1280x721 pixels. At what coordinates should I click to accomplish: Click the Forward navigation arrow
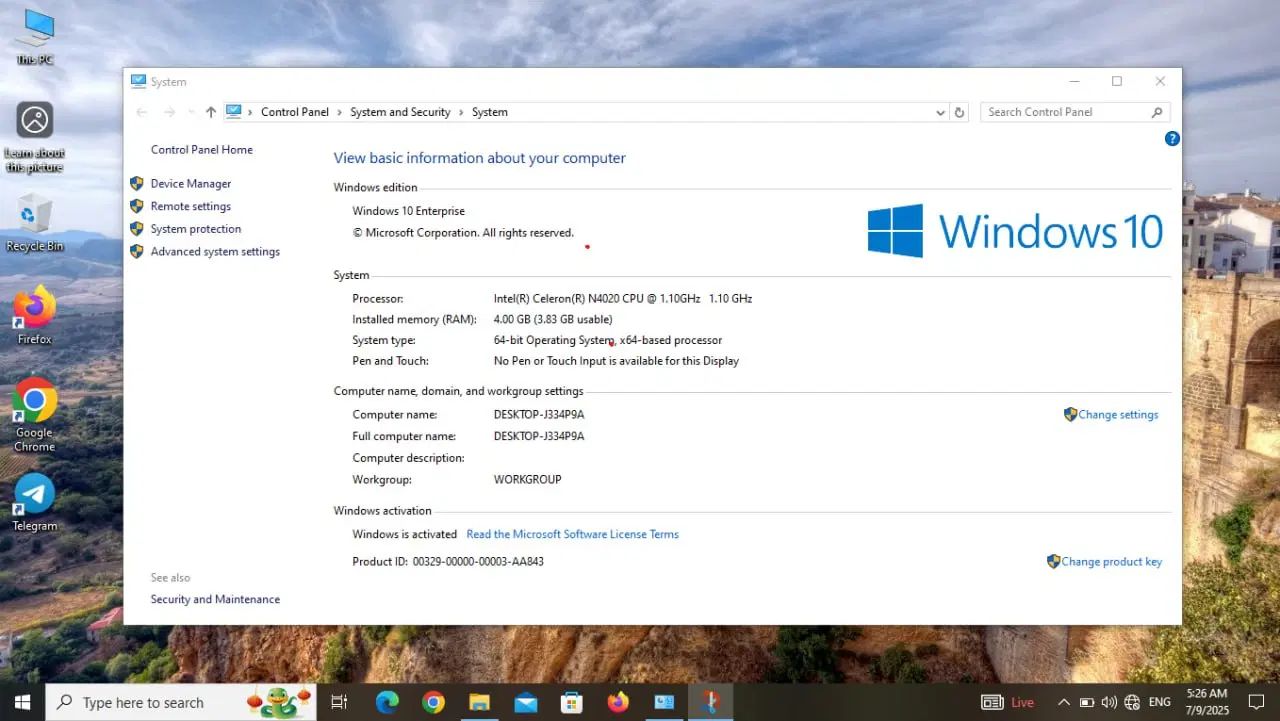tap(169, 112)
